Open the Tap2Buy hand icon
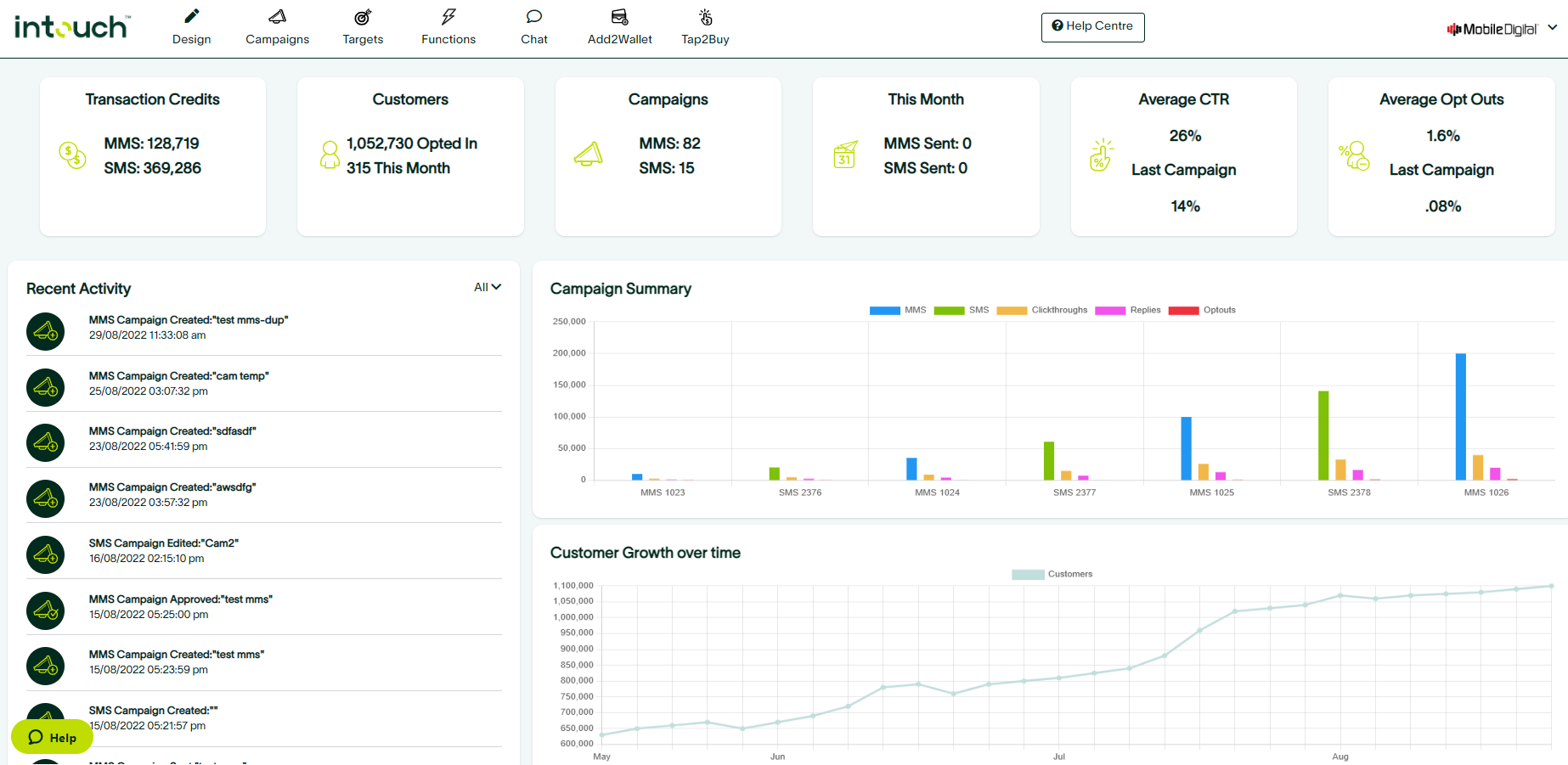Viewport: 1568px width, 765px height. [706, 16]
